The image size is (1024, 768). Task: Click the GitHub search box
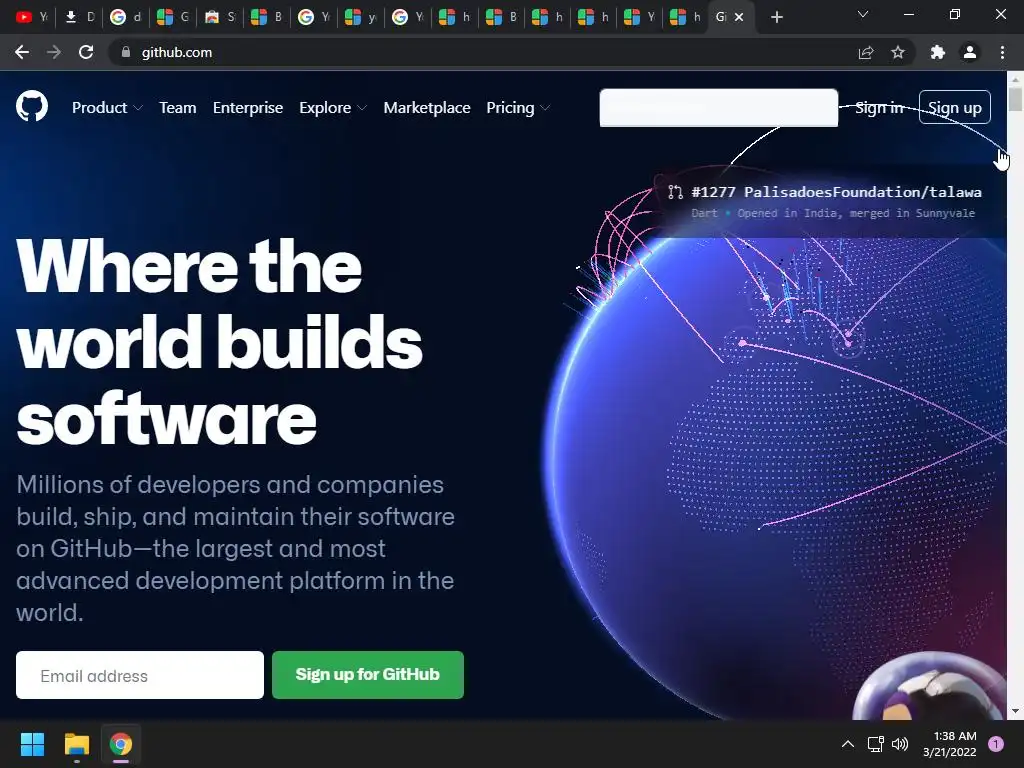coord(718,108)
